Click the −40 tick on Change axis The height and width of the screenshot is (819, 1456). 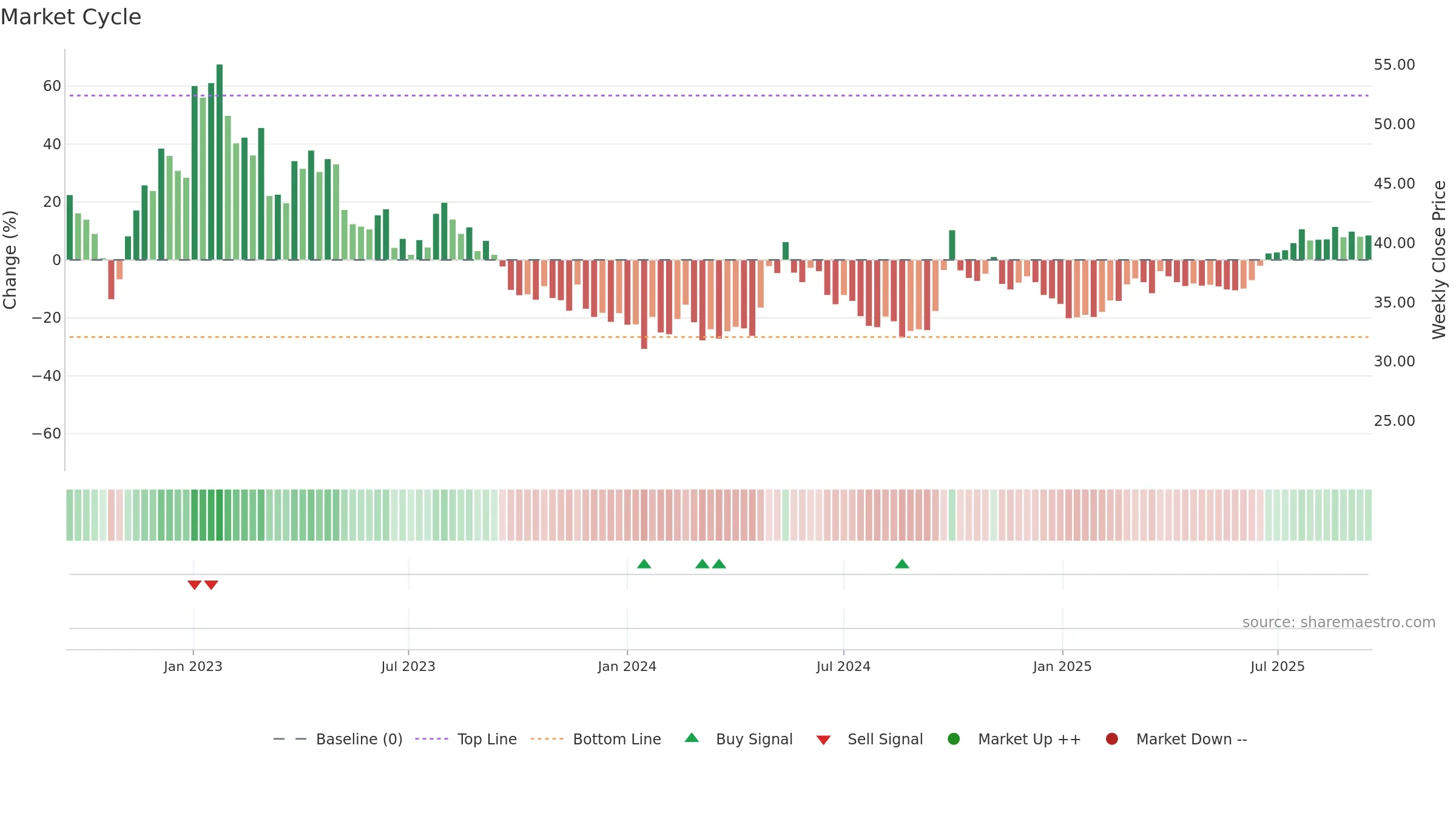pyautogui.click(x=47, y=376)
